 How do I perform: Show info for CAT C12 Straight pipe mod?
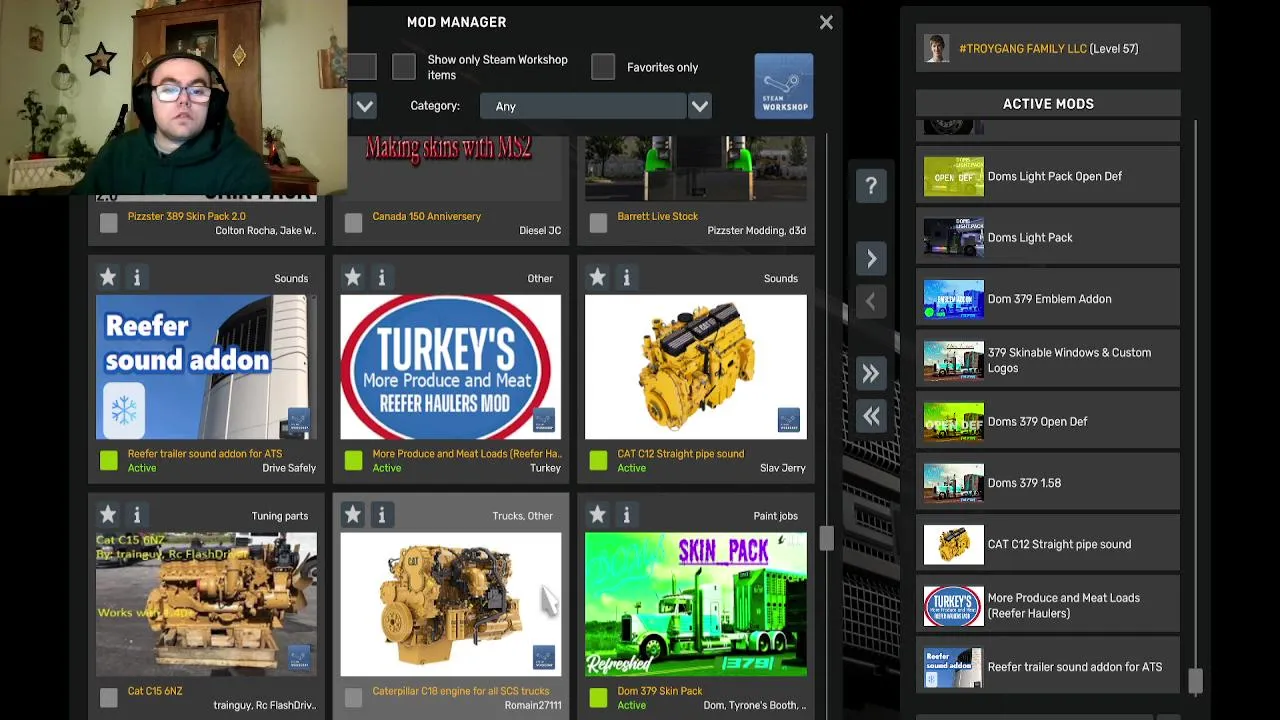tap(626, 277)
